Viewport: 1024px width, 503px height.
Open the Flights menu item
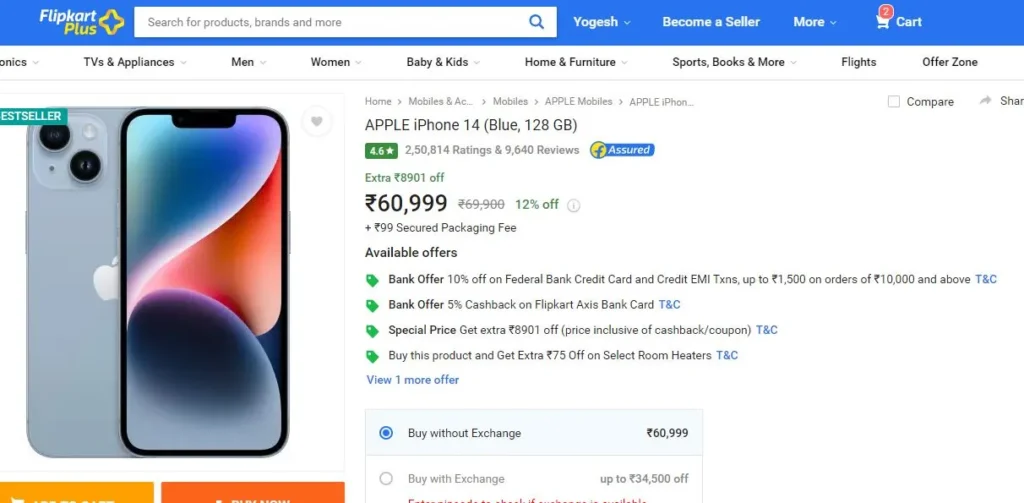coord(858,62)
